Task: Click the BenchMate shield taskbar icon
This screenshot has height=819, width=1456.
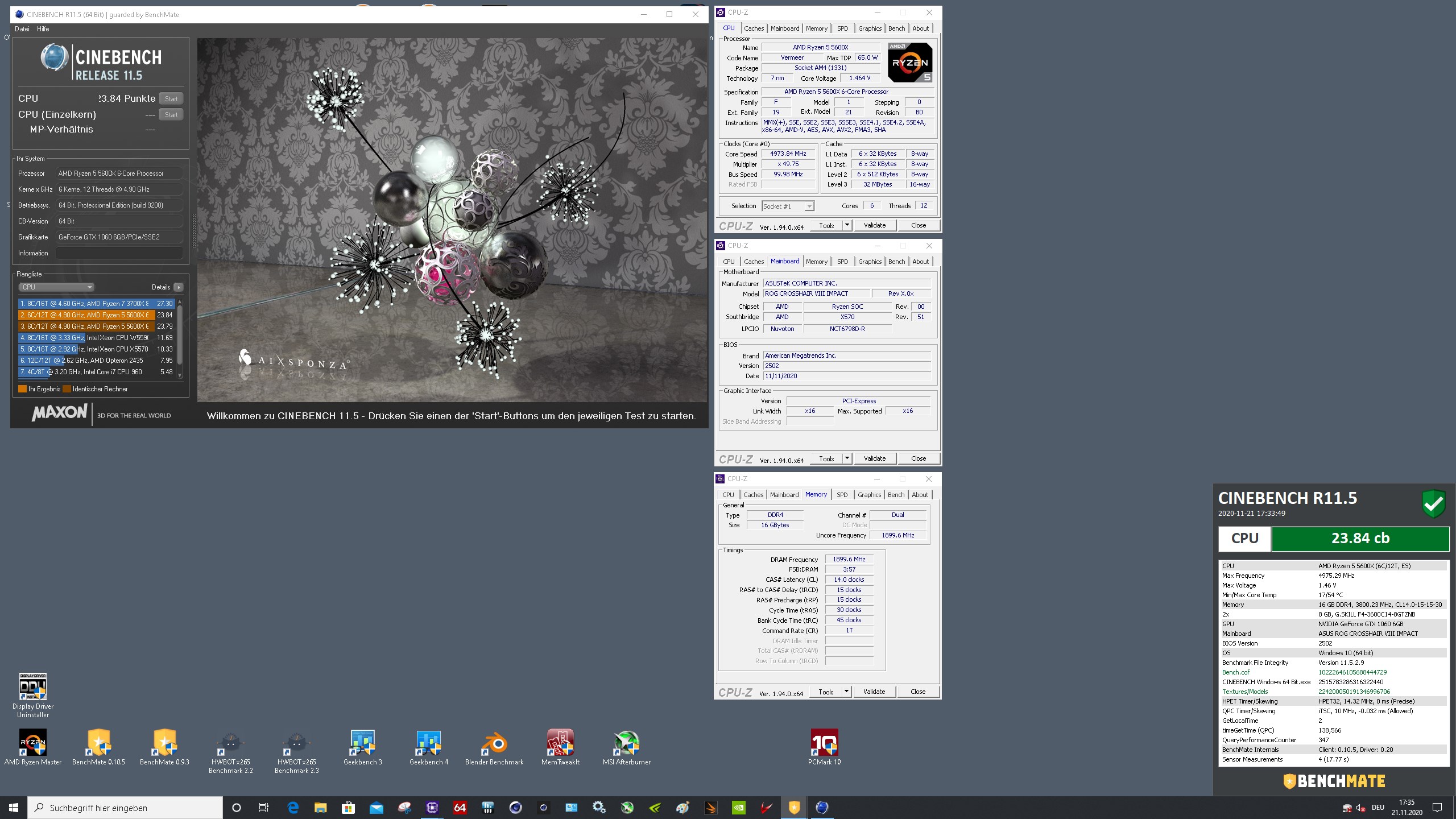Action: click(795, 808)
